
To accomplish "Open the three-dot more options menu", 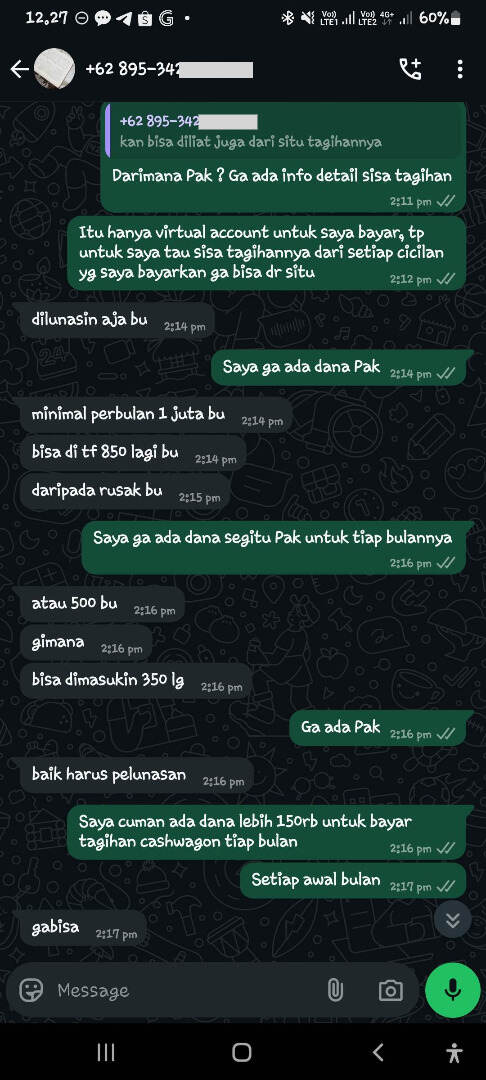I will pos(460,69).
